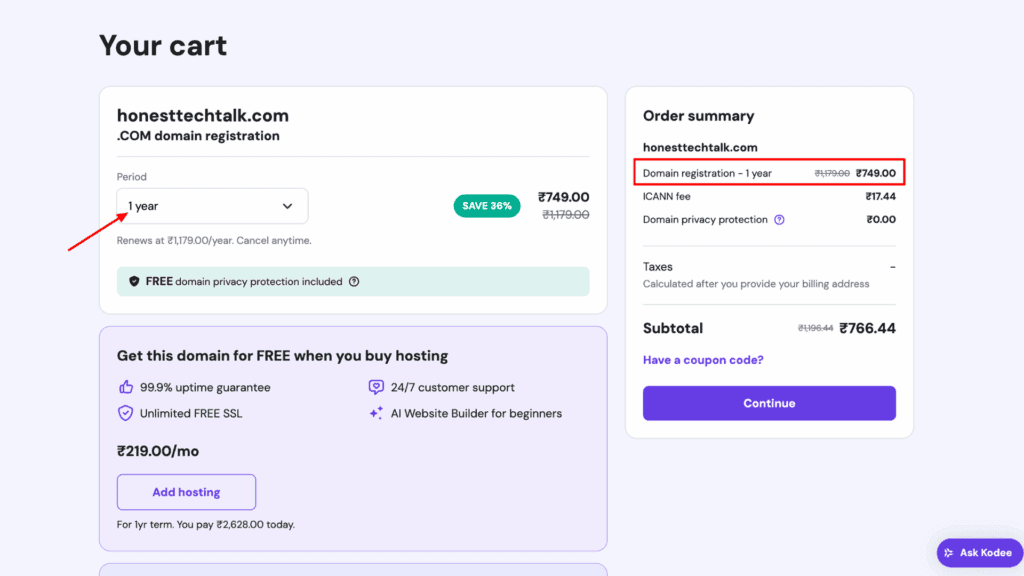Open the Ask Kodee assistant
This screenshot has width=1024, height=576.
(x=978, y=552)
